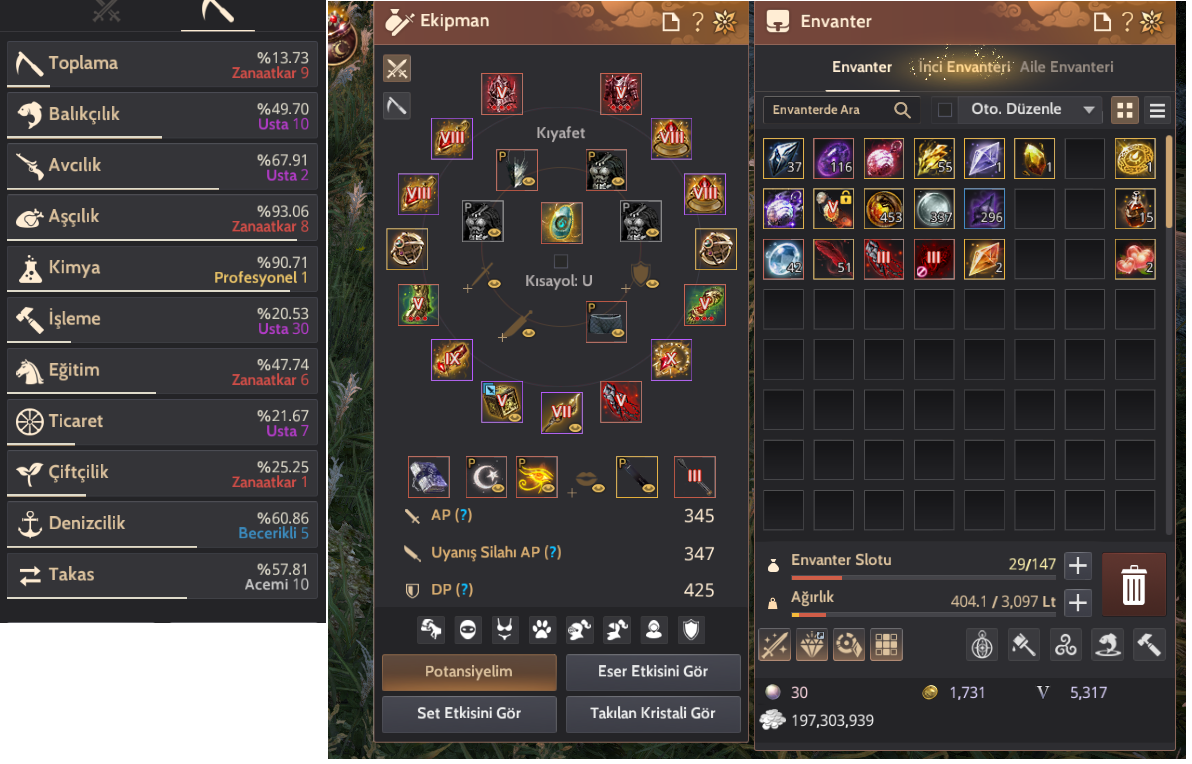1192x764 pixels.
Task: Open the Aile Envanteri tab
Action: click(1066, 67)
